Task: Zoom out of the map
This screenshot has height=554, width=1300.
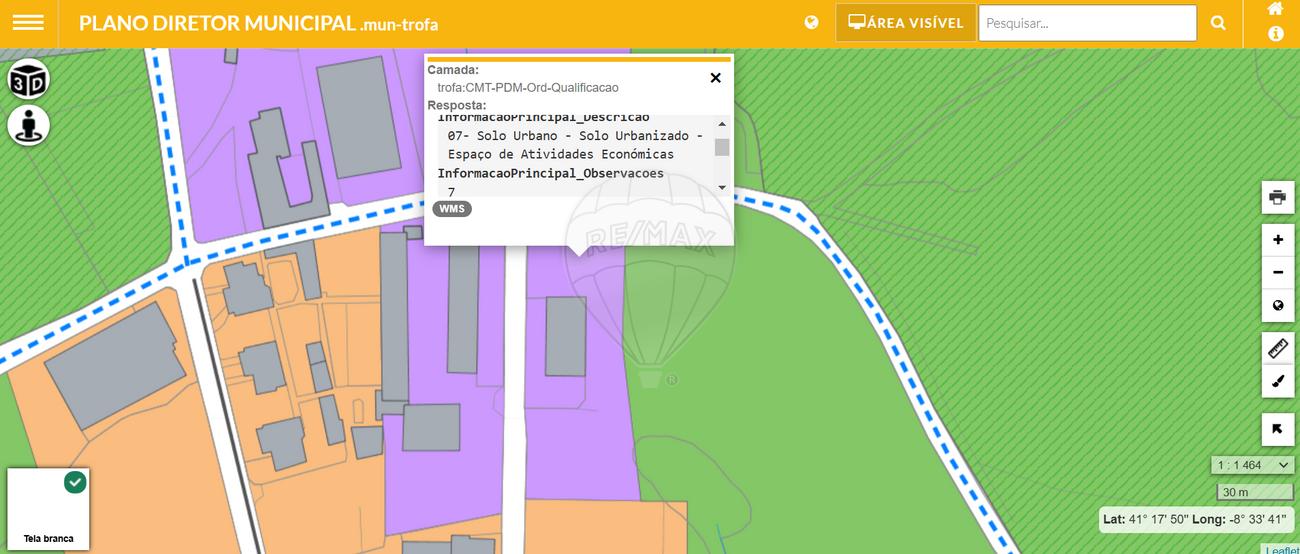Action: 1277,272
